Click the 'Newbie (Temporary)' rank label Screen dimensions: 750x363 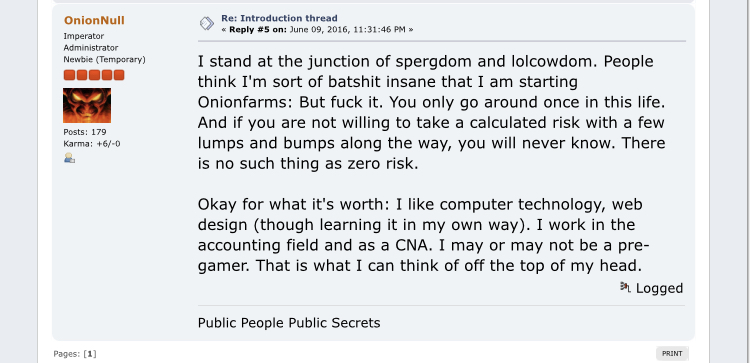tap(104, 60)
